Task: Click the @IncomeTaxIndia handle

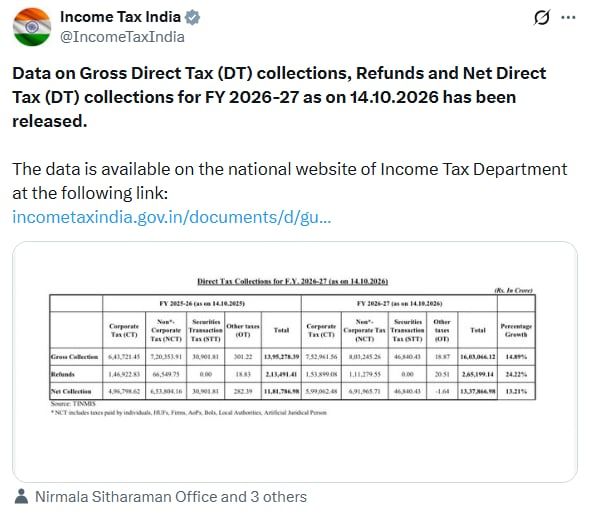Action: coord(122,37)
